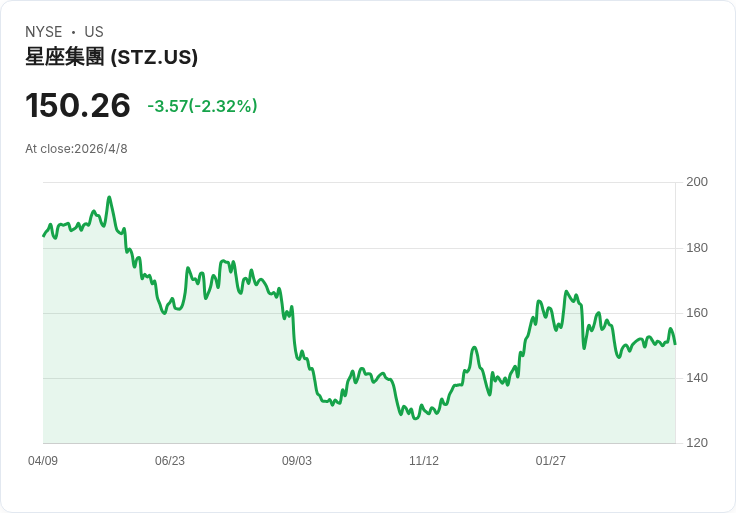The height and width of the screenshot is (513, 736).
Task: Click the 120 y-axis label
Action: [697, 443]
